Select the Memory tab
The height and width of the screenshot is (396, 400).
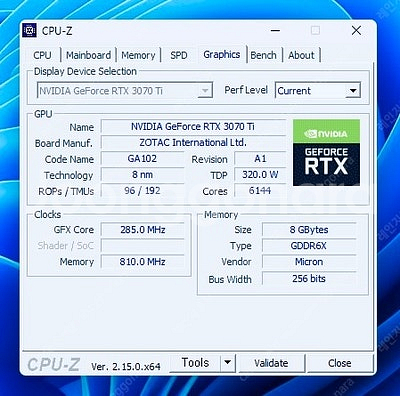click(x=138, y=55)
